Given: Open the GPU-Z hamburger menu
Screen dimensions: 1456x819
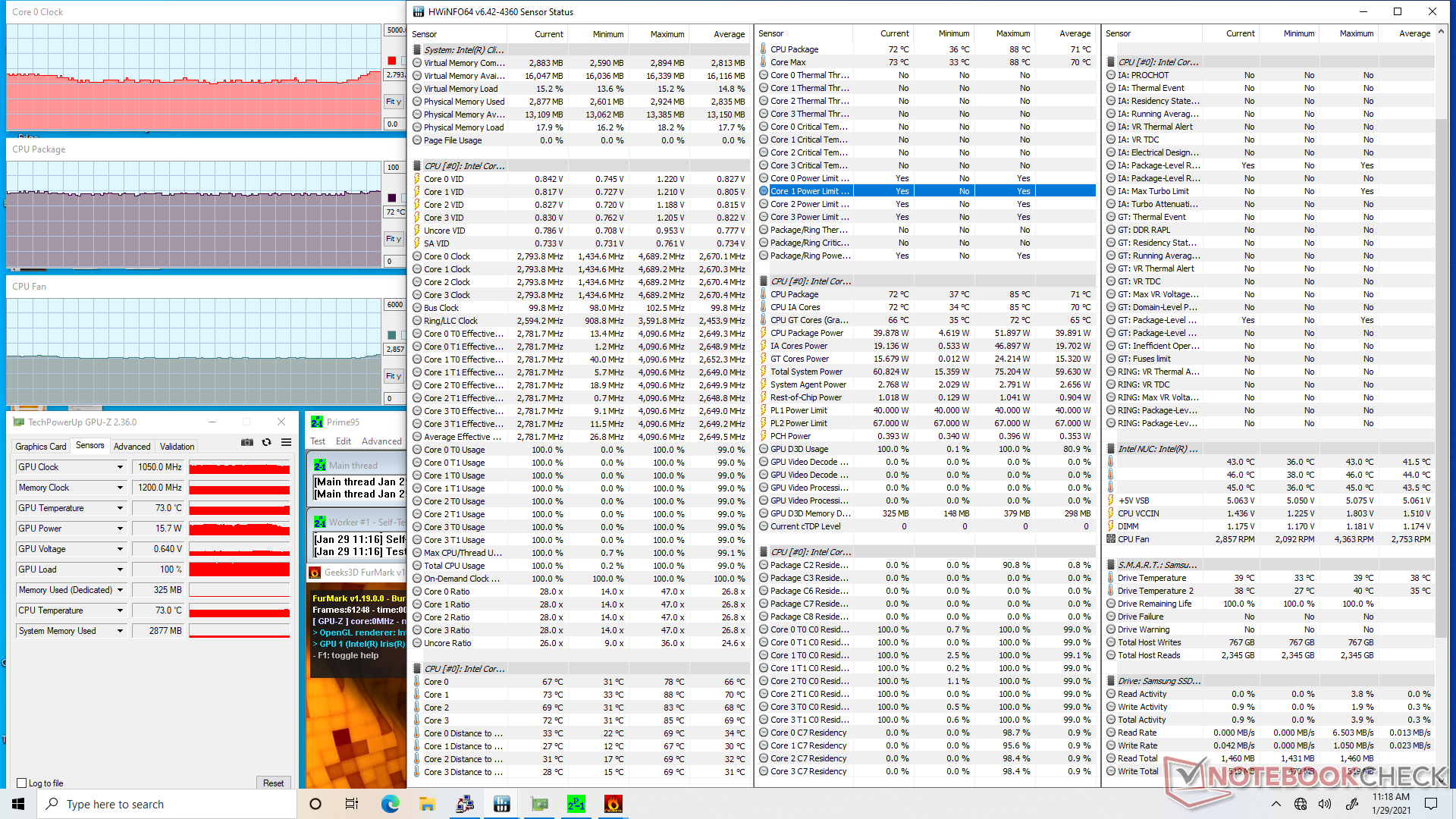Looking at the screenshot, I should click(286, 442).
